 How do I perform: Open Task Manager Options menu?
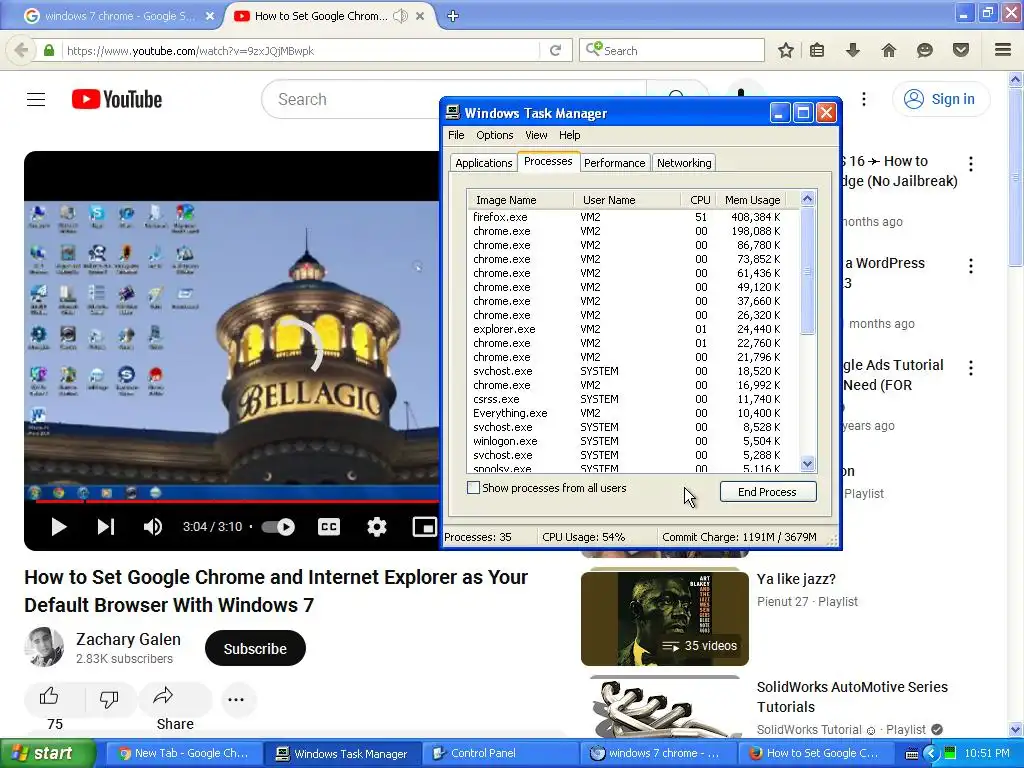pyautogui.click(x=494, y=135)
